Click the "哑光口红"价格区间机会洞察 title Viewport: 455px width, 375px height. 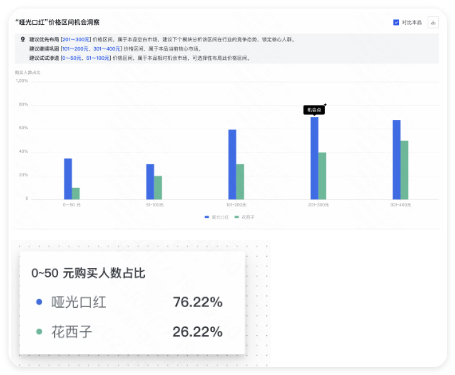tap(57, 22)
